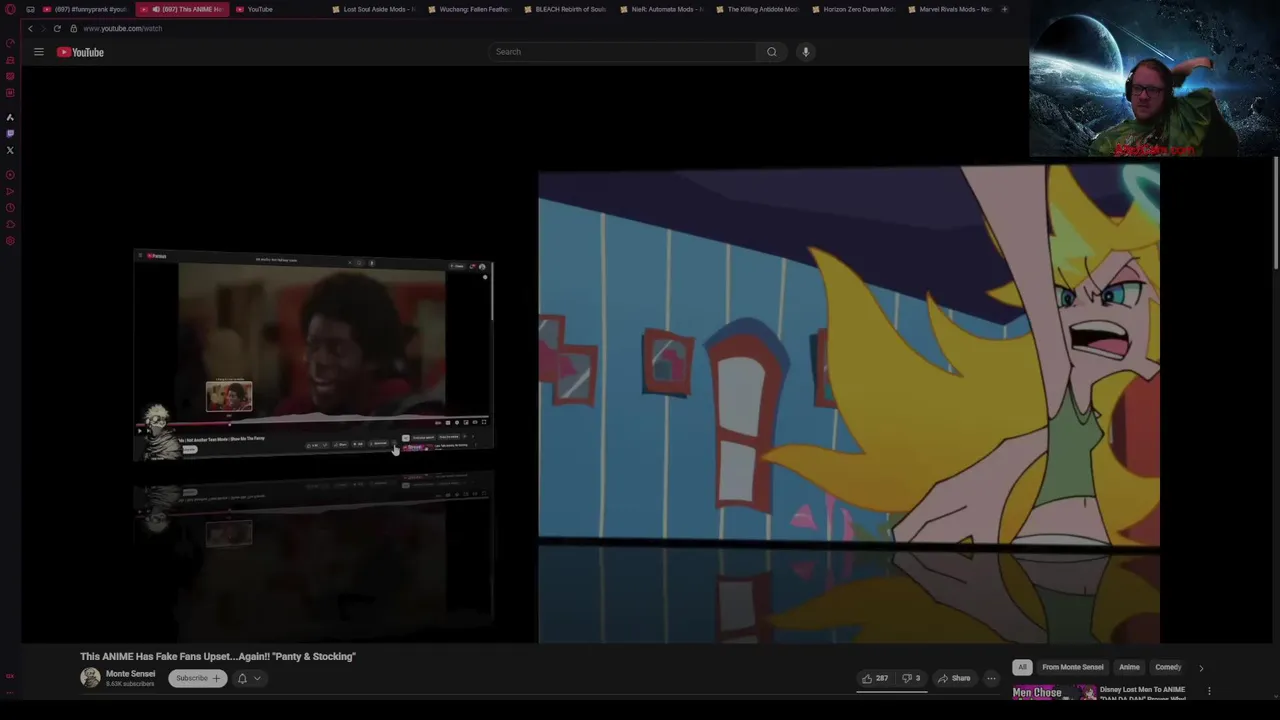Subscribe to Monte Sensei channel

pos(197,678)
